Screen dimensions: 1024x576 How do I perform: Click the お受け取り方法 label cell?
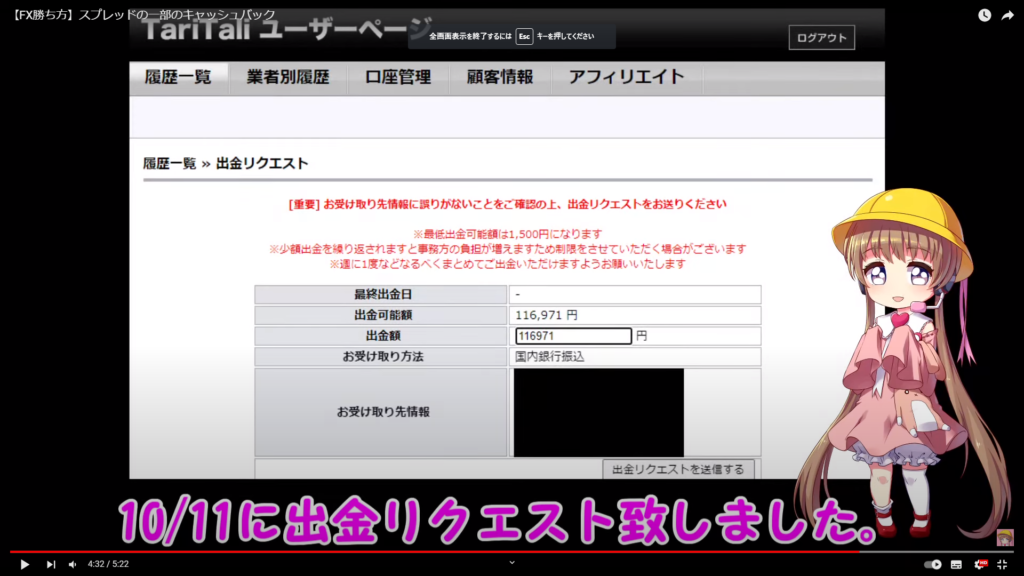pos(381,357)
